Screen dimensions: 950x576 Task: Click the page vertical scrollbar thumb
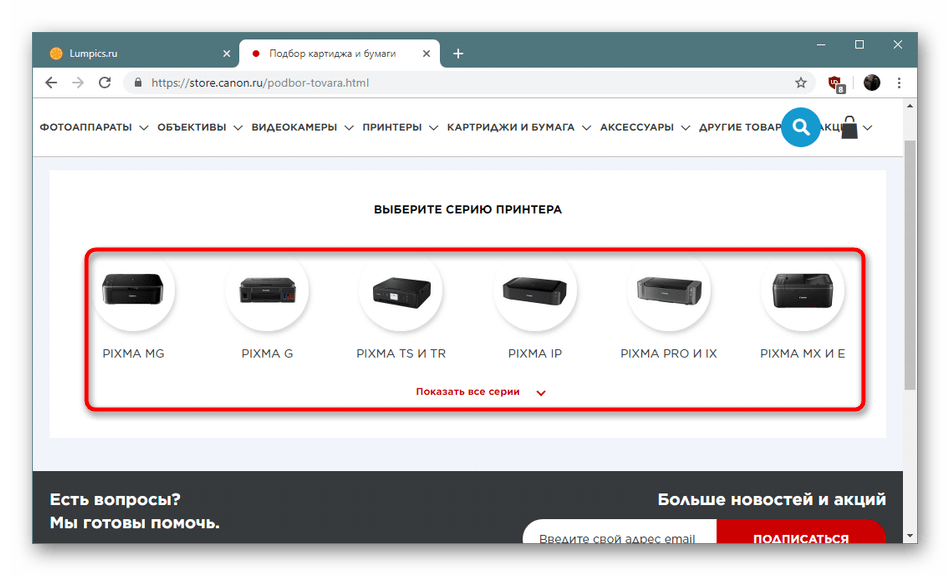(909, 265)
